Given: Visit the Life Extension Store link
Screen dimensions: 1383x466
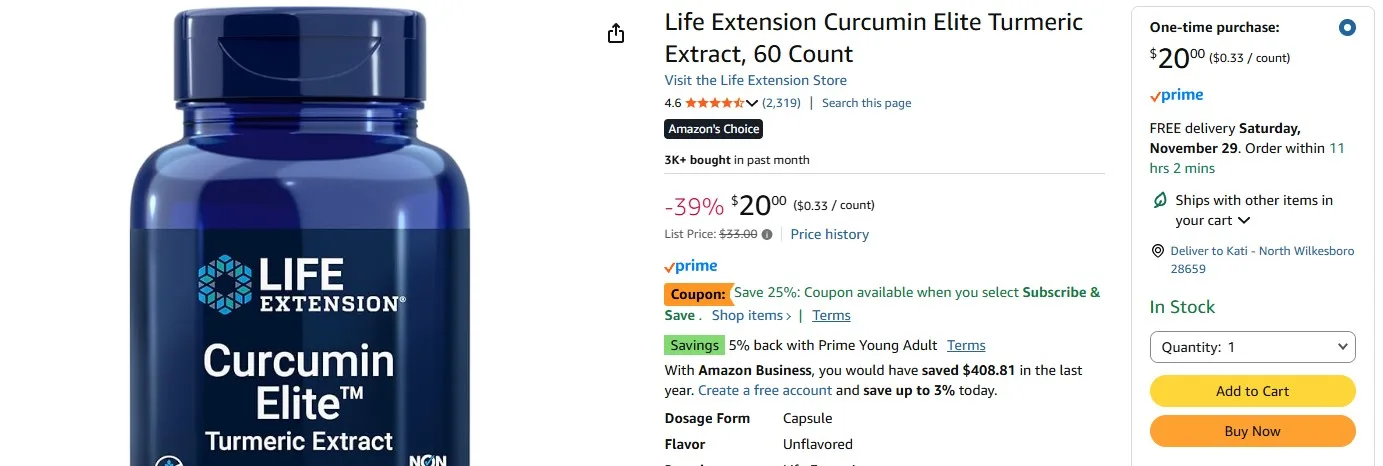Looking at the screenshot, I should click(755, 80).
